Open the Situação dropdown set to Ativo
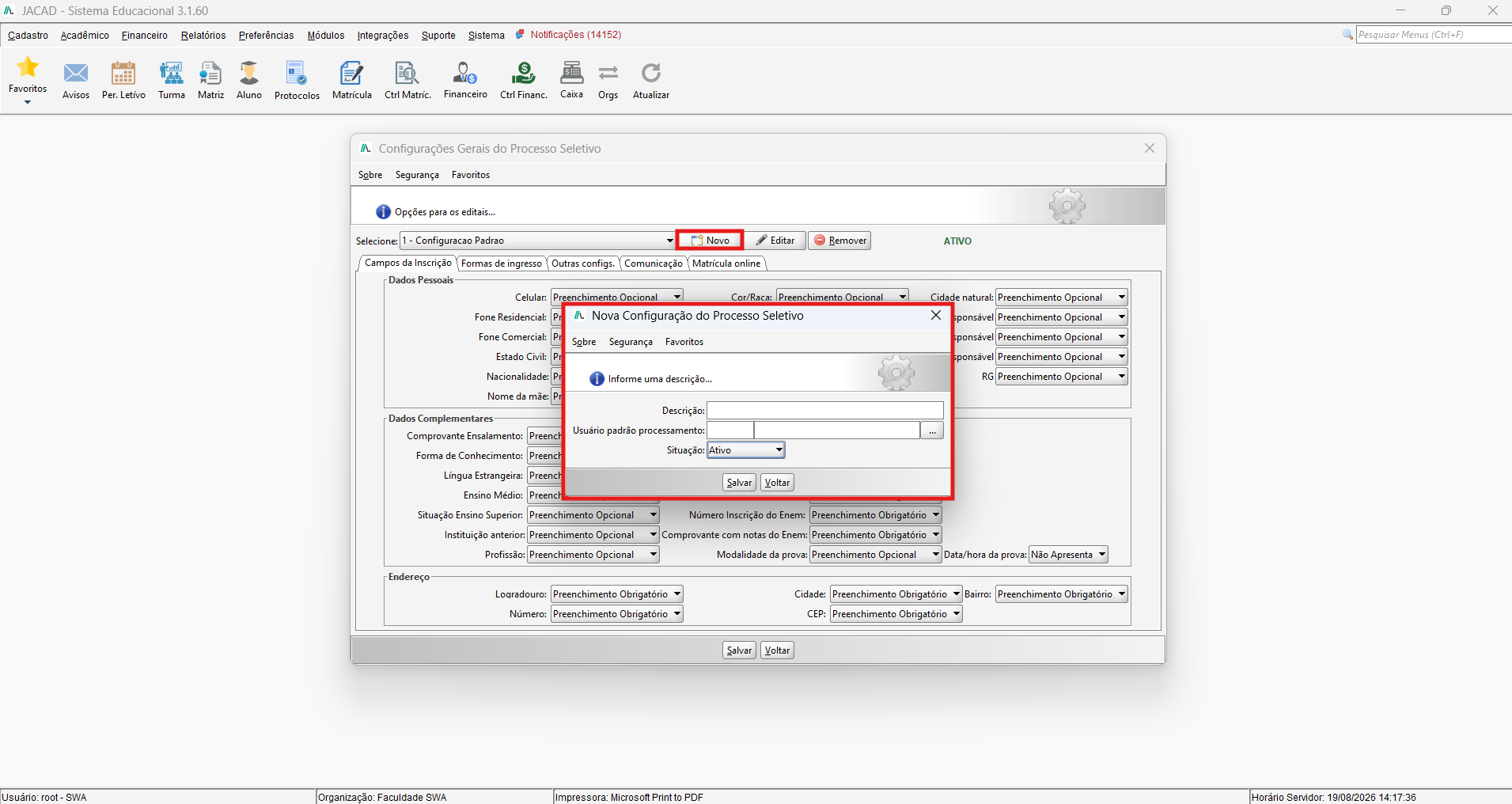Image resolution: width=1512 pixels, height=804 pixels. point(745,450)
